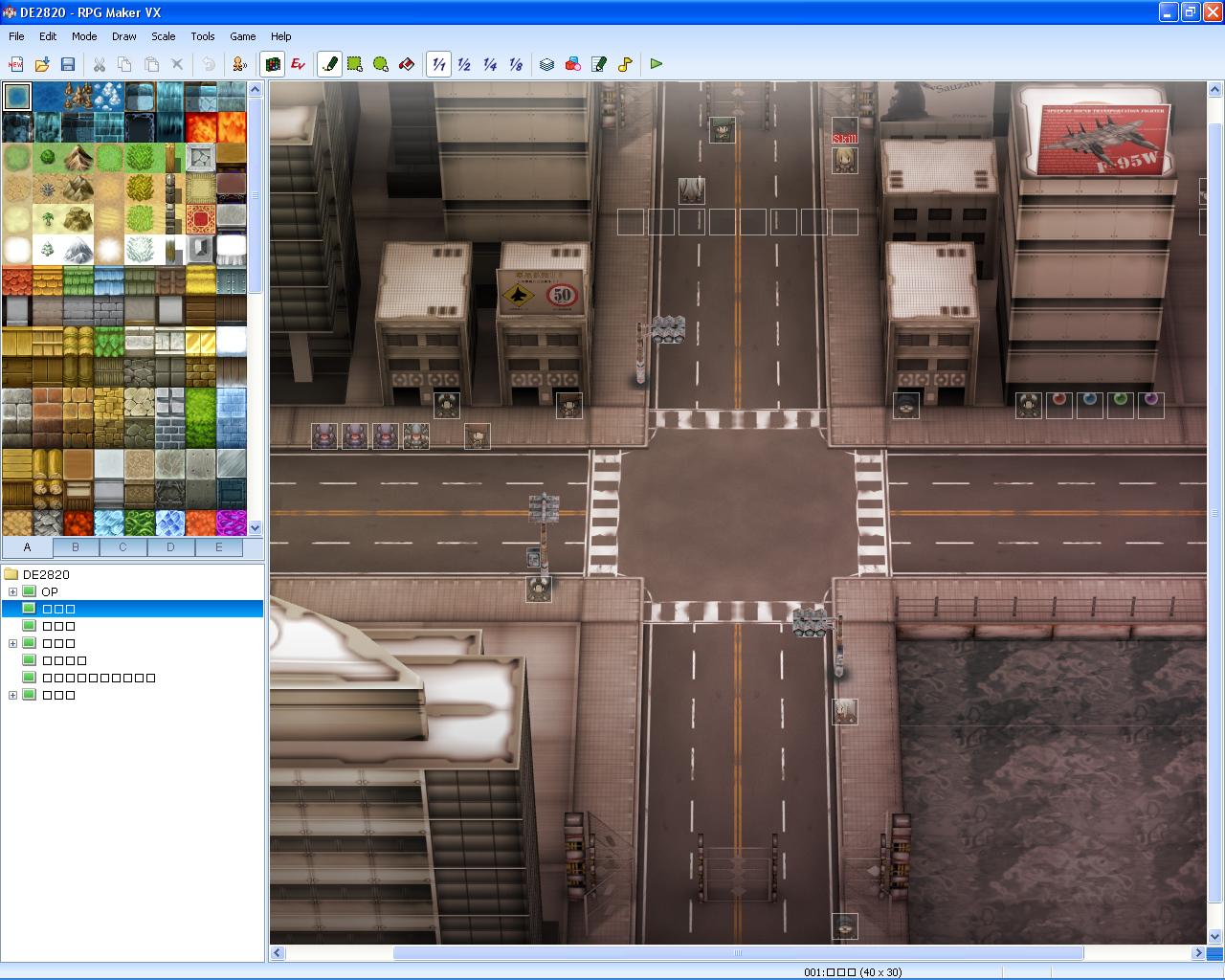Expand the OP map in tree
This screenshot has height=980, width=1225.
12,592
